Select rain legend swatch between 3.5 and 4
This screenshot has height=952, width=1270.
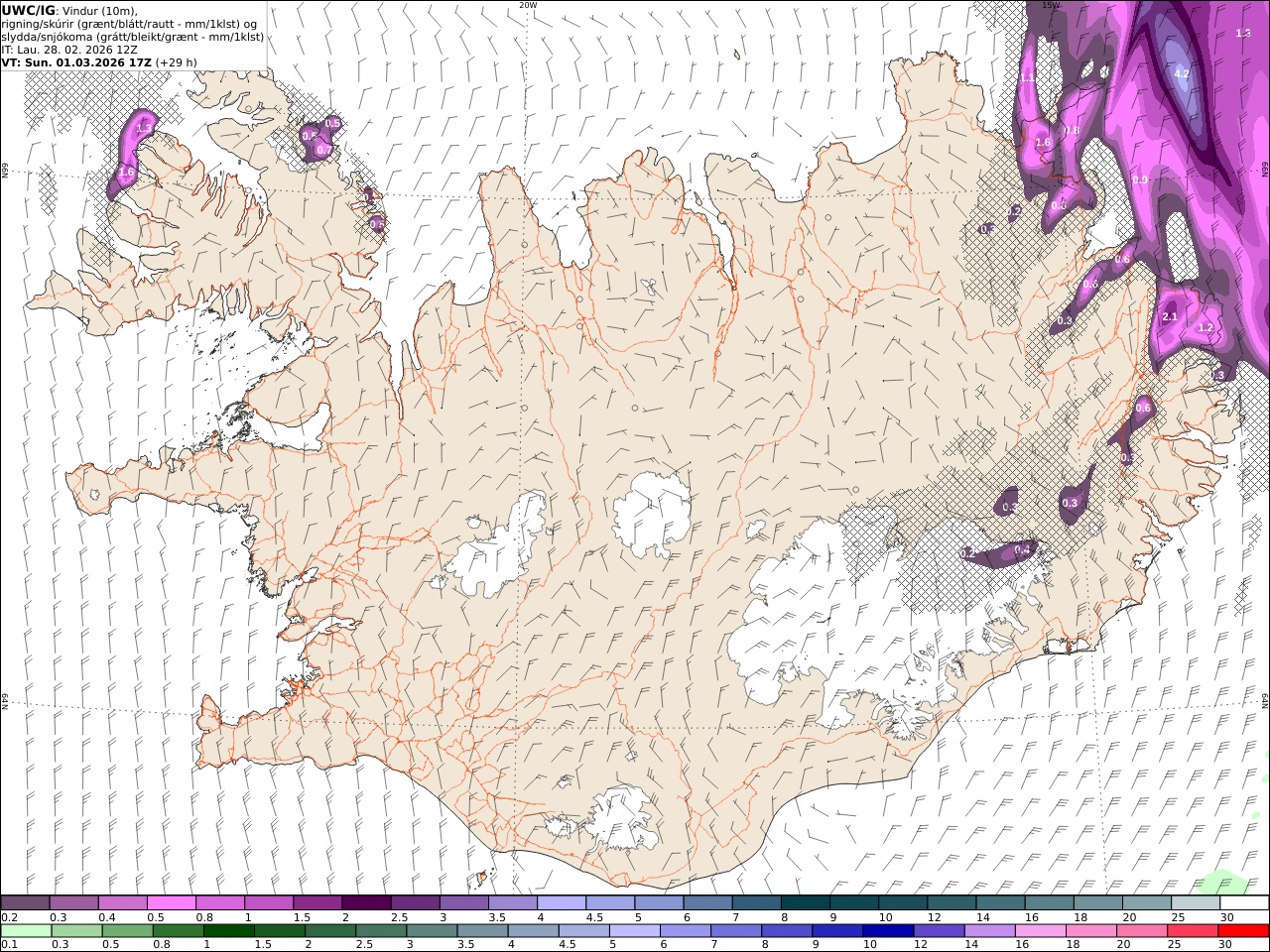(482, 931)
